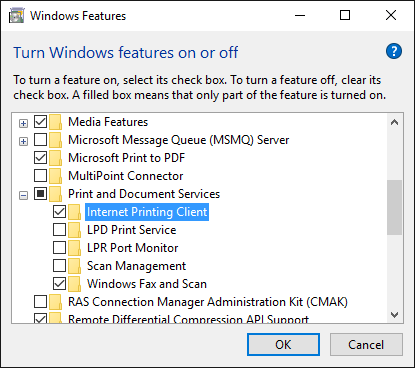Screen dimensions: 415x368
Task: Click the scrollbar down arrow
Action: click(x=395, y=315)
